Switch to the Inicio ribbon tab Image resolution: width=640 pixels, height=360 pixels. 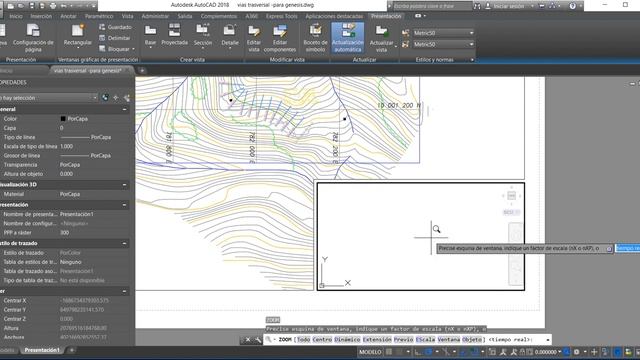(x=16, y=16)
